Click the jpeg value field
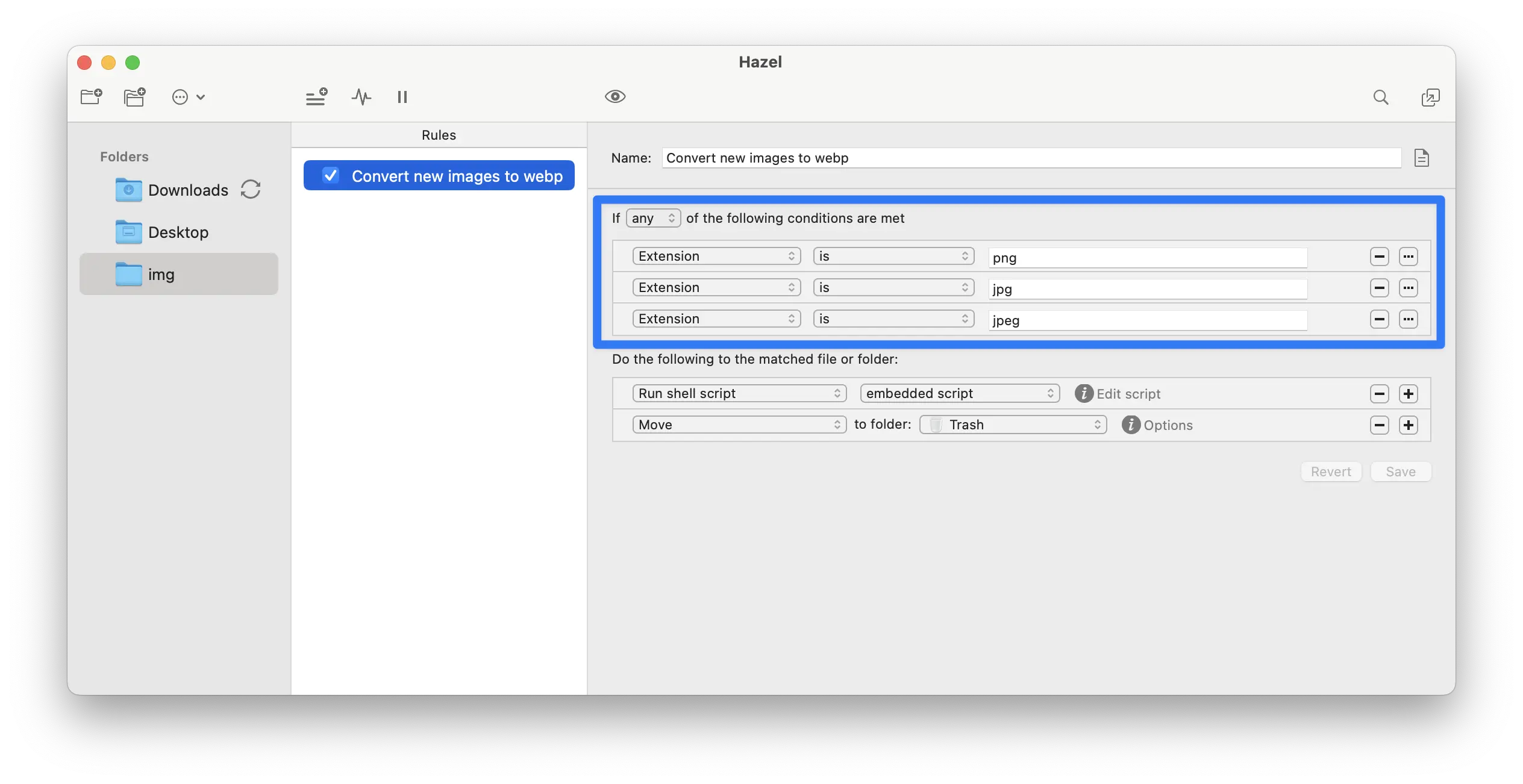This screenshot has width=1523, height=784. point(1148,320)
